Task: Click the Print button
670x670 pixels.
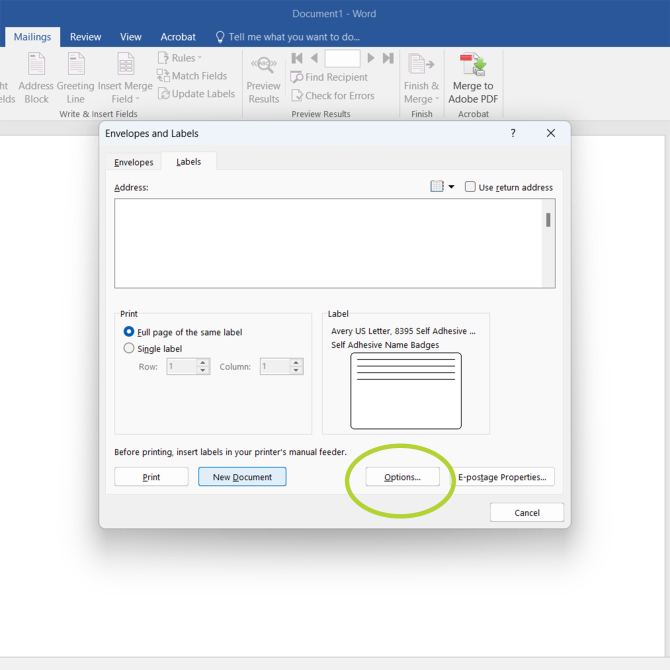Action: click(x=151, y=477)
